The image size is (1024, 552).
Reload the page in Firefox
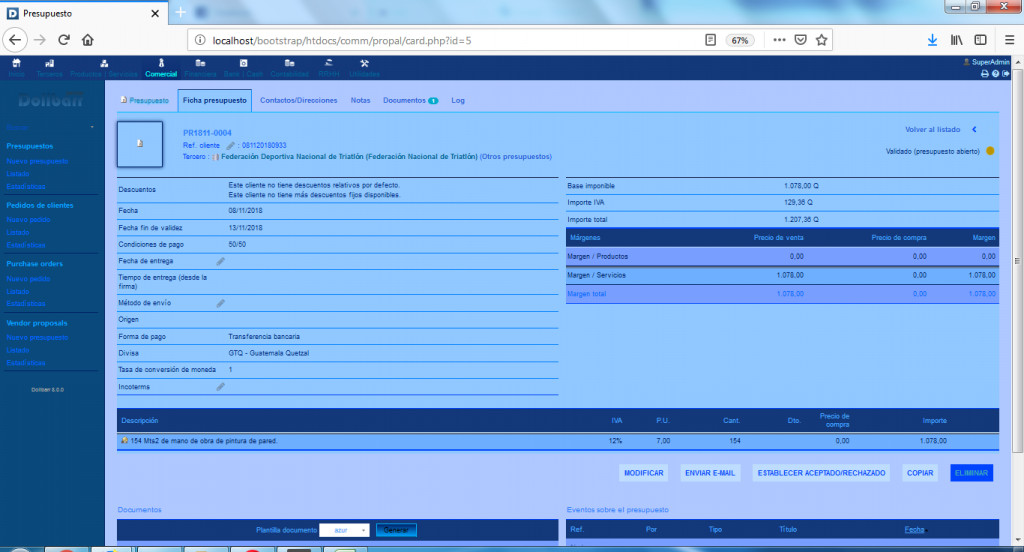point(64,40)
